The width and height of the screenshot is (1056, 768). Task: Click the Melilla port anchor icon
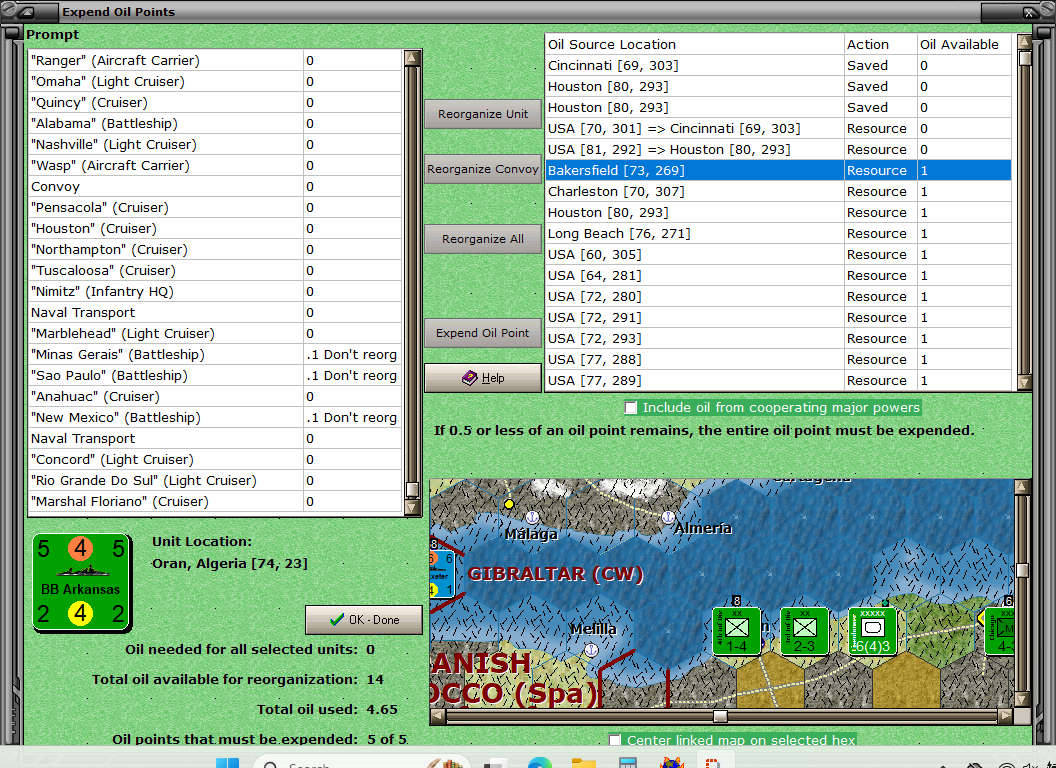pyautogui.click(x=591, y=649)
